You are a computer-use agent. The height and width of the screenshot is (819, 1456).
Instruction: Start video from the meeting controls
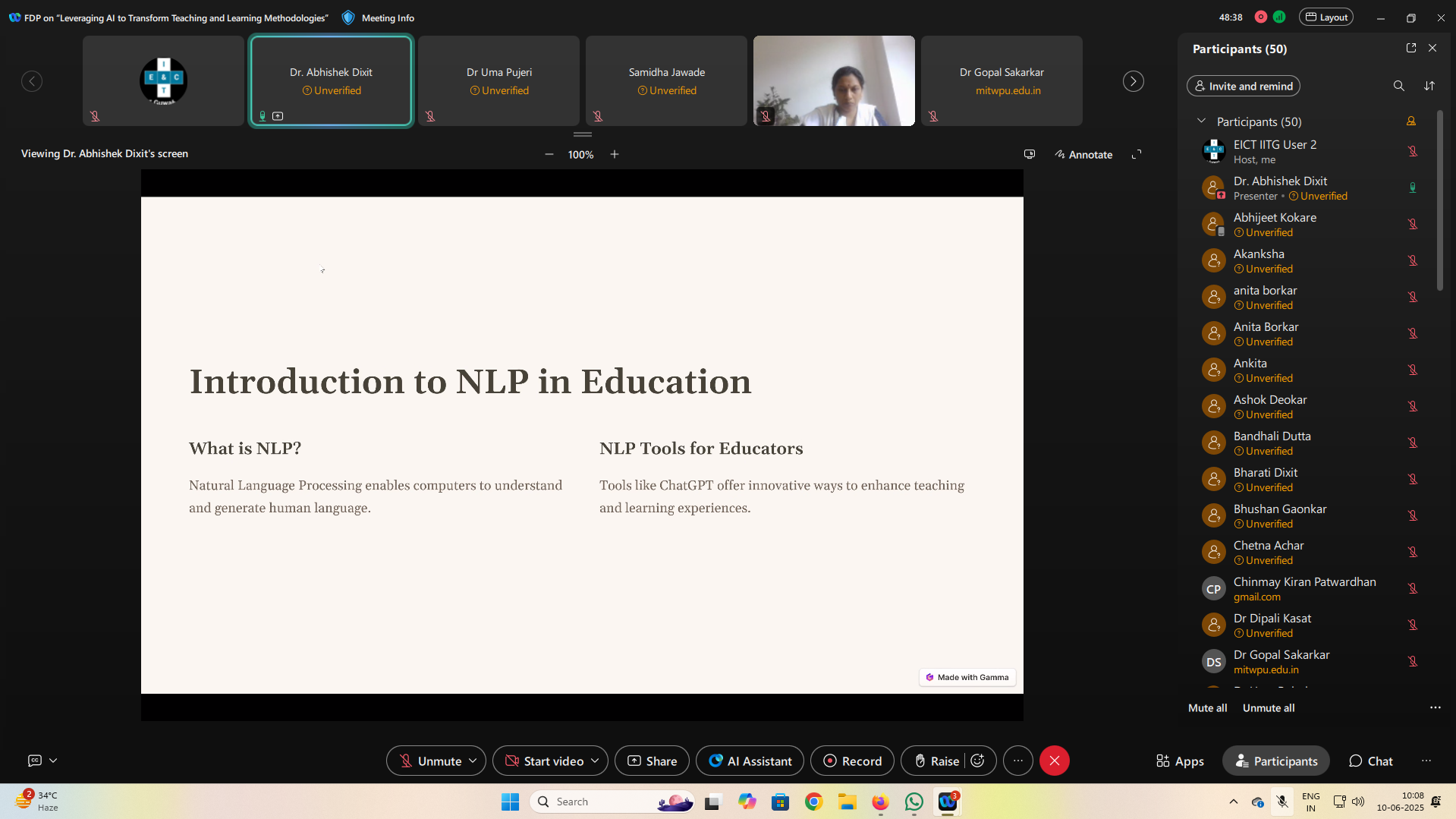pyautogui.click(x=544, y=761)
